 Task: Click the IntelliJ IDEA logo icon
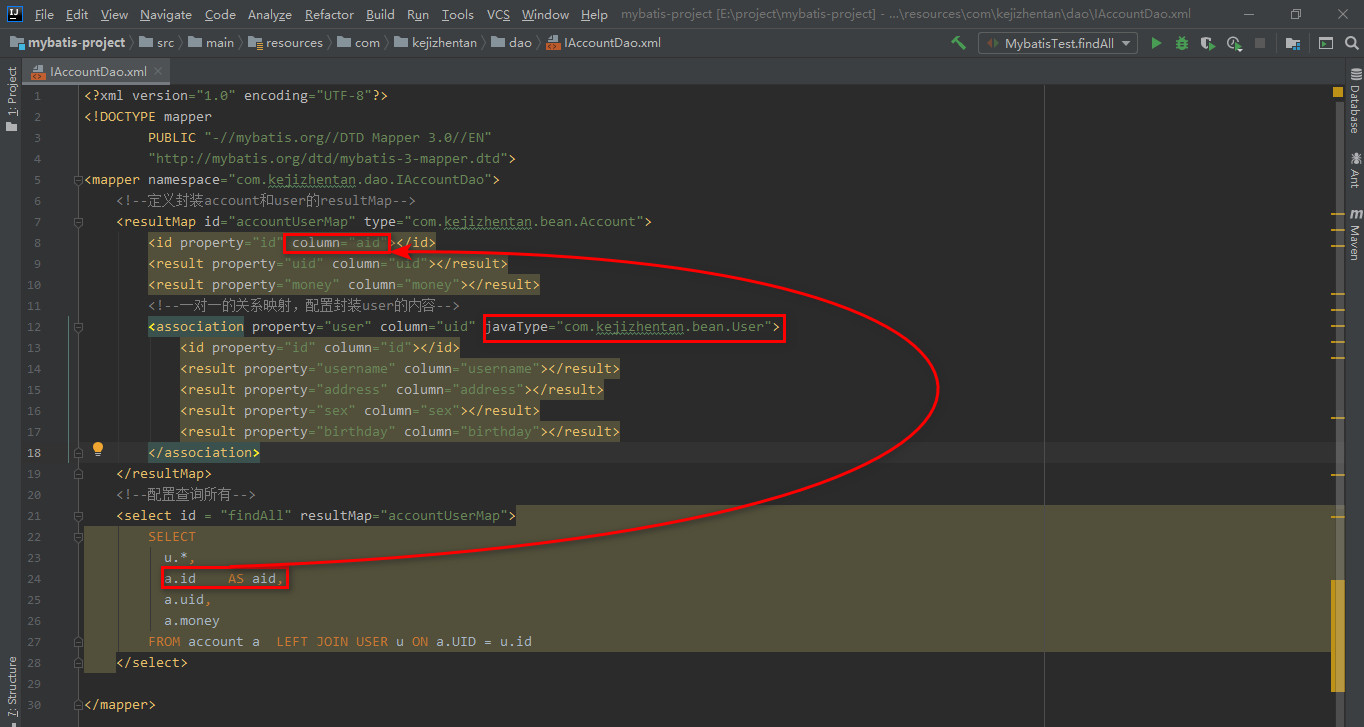pyautogui.click(x=15, y=14)
